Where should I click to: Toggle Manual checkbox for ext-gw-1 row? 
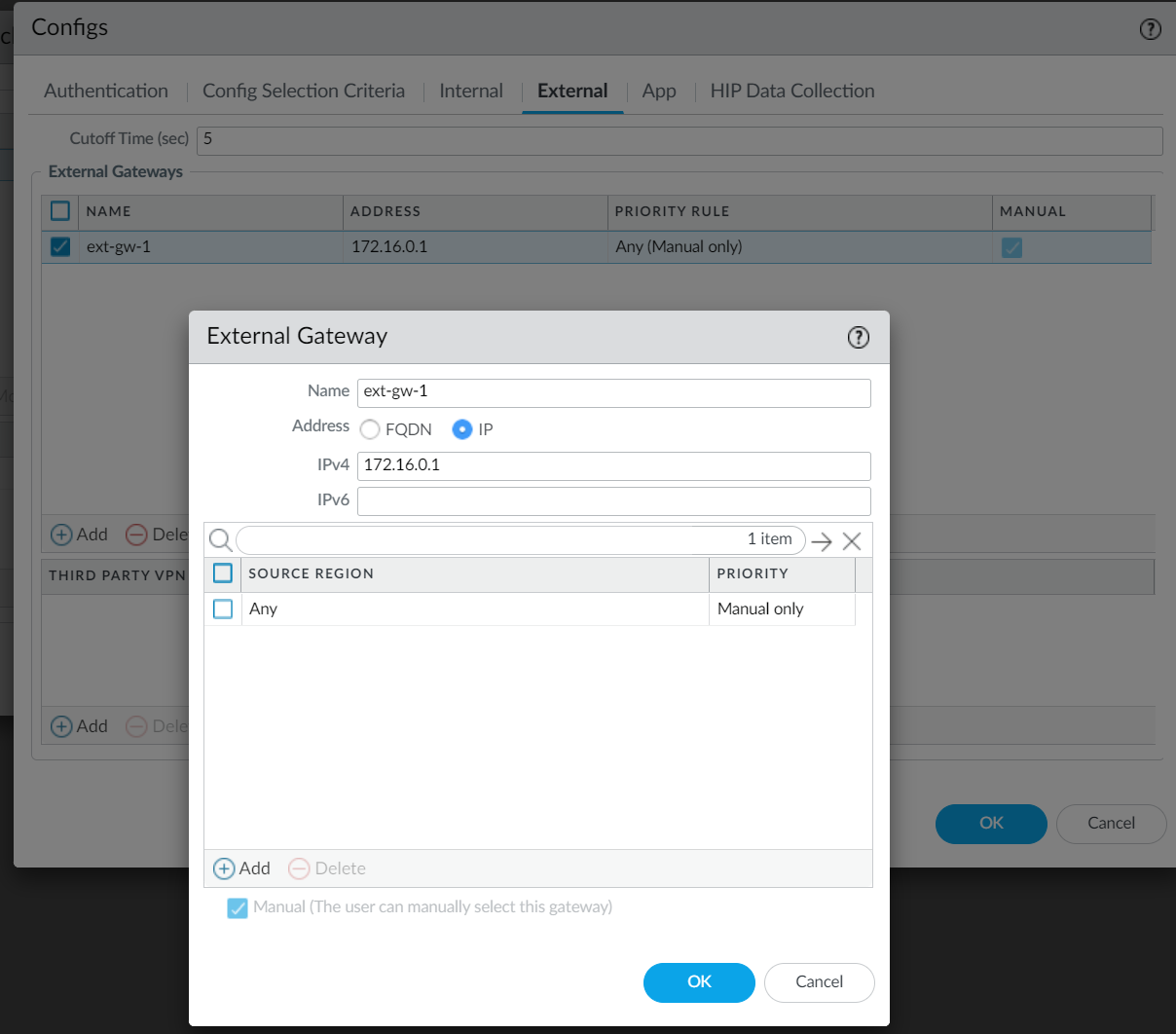click(x=1012, y=247)
